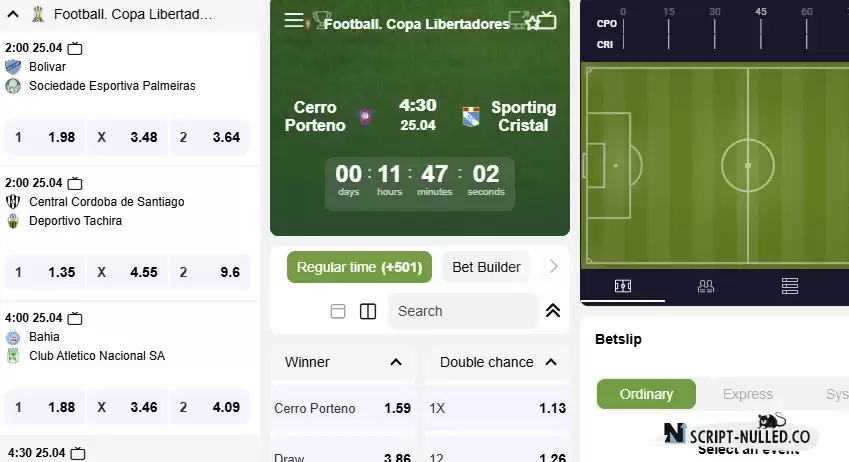Collapse the Winner market
Image resolution: width=849 pixels, height=462 pixels.
[396, 362]
